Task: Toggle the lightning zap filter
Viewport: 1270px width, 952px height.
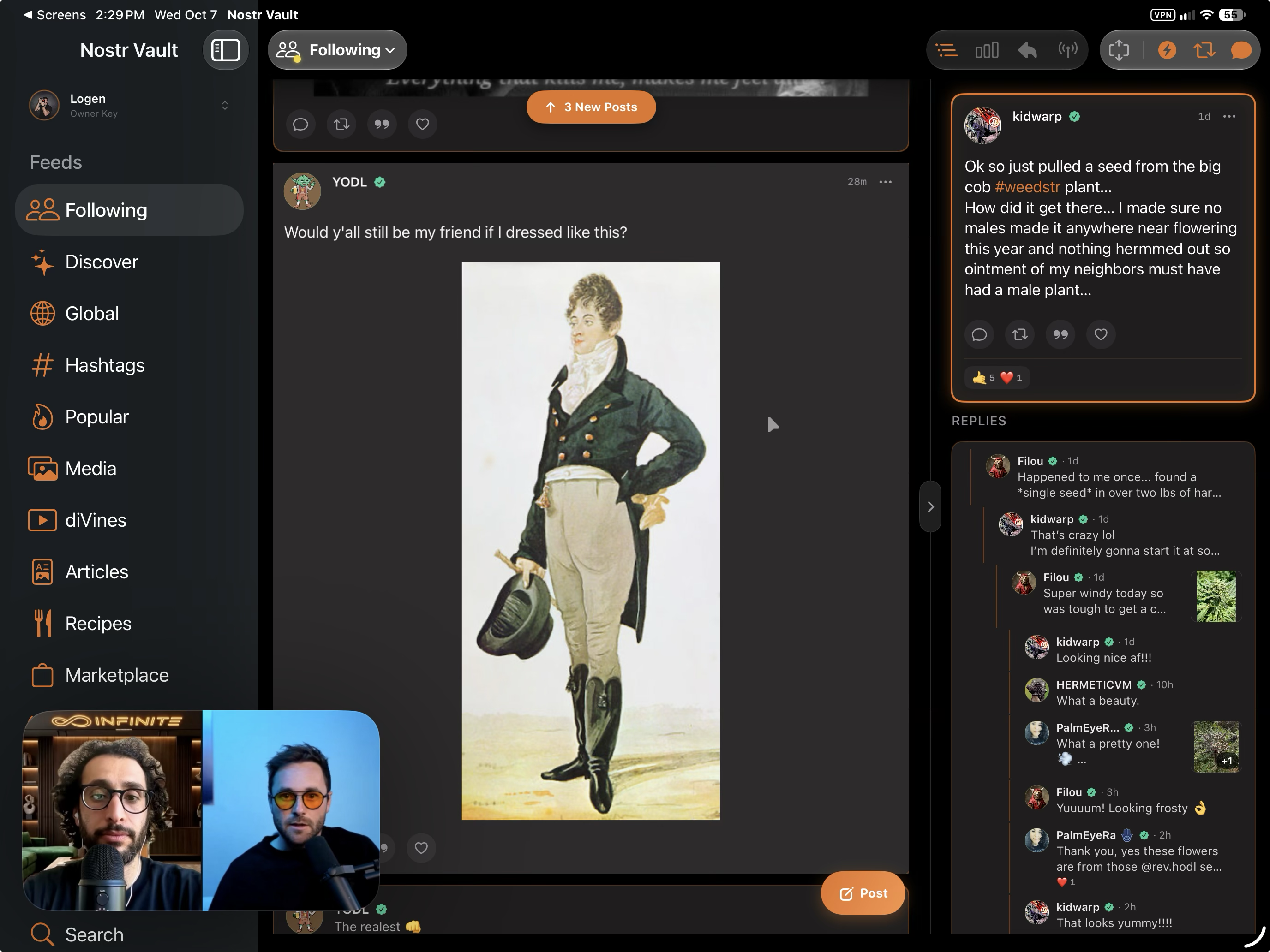Action: (1167, 50)
